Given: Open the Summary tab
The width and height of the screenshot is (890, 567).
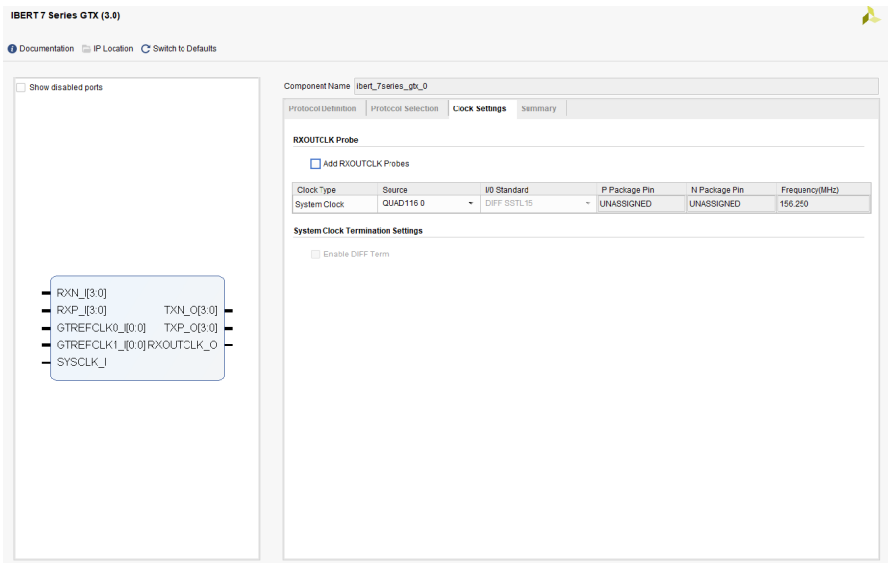Looking at the screenshot, I should click(539, 108).
